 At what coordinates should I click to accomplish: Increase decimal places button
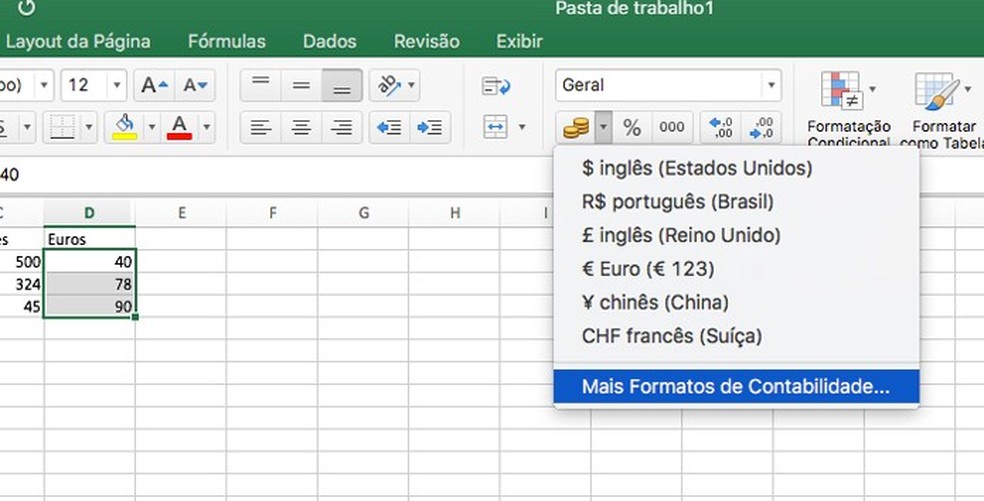click(720, 127)
